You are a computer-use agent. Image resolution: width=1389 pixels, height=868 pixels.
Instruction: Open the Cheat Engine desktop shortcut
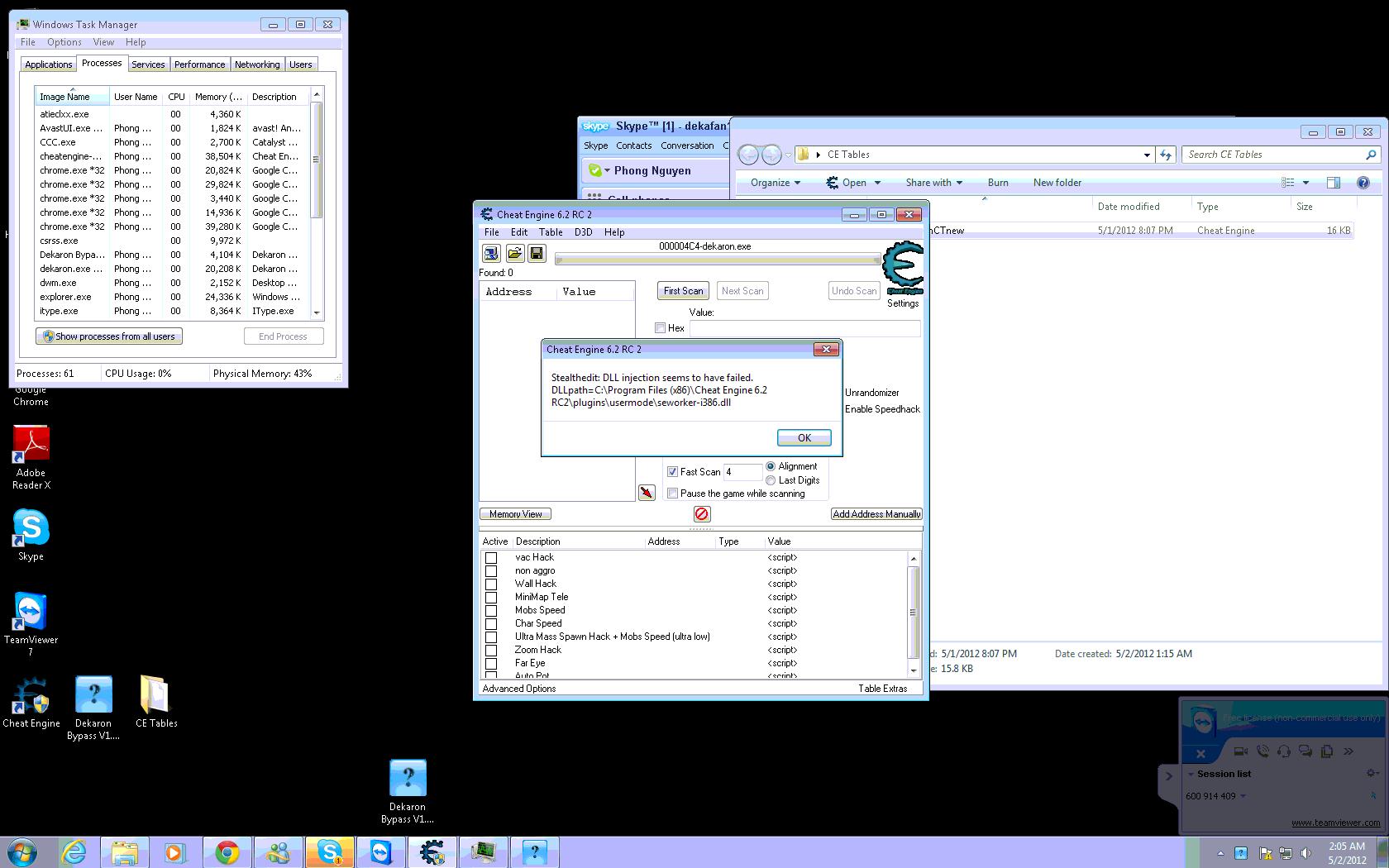[x=31, y=703]
